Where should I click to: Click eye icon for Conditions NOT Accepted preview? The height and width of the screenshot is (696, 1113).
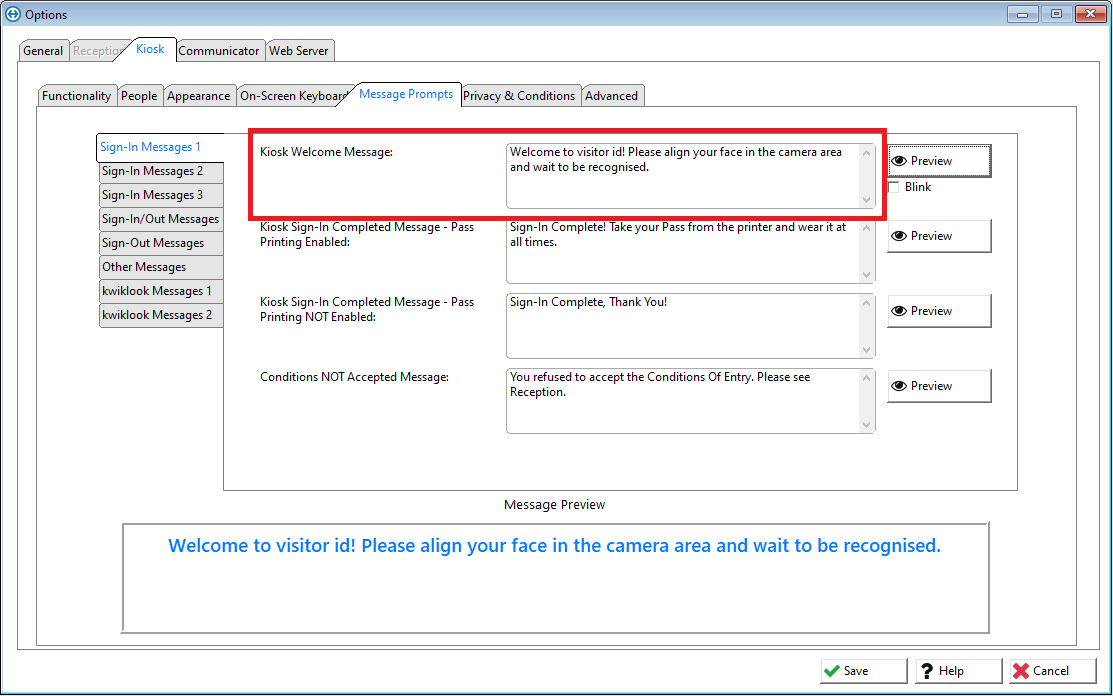click(899, 386)
